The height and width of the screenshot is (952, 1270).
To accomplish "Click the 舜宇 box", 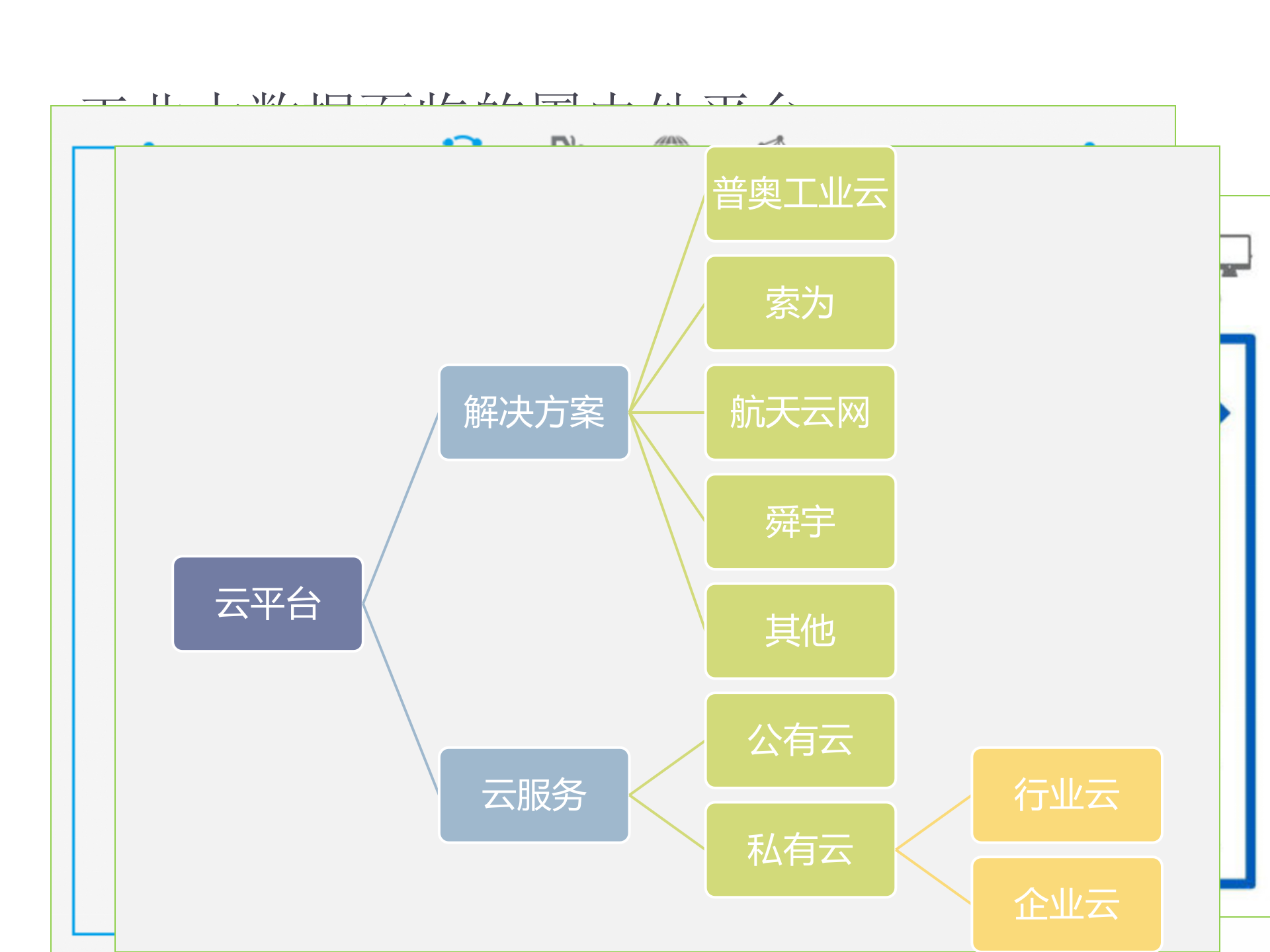I will click(800, 522).
